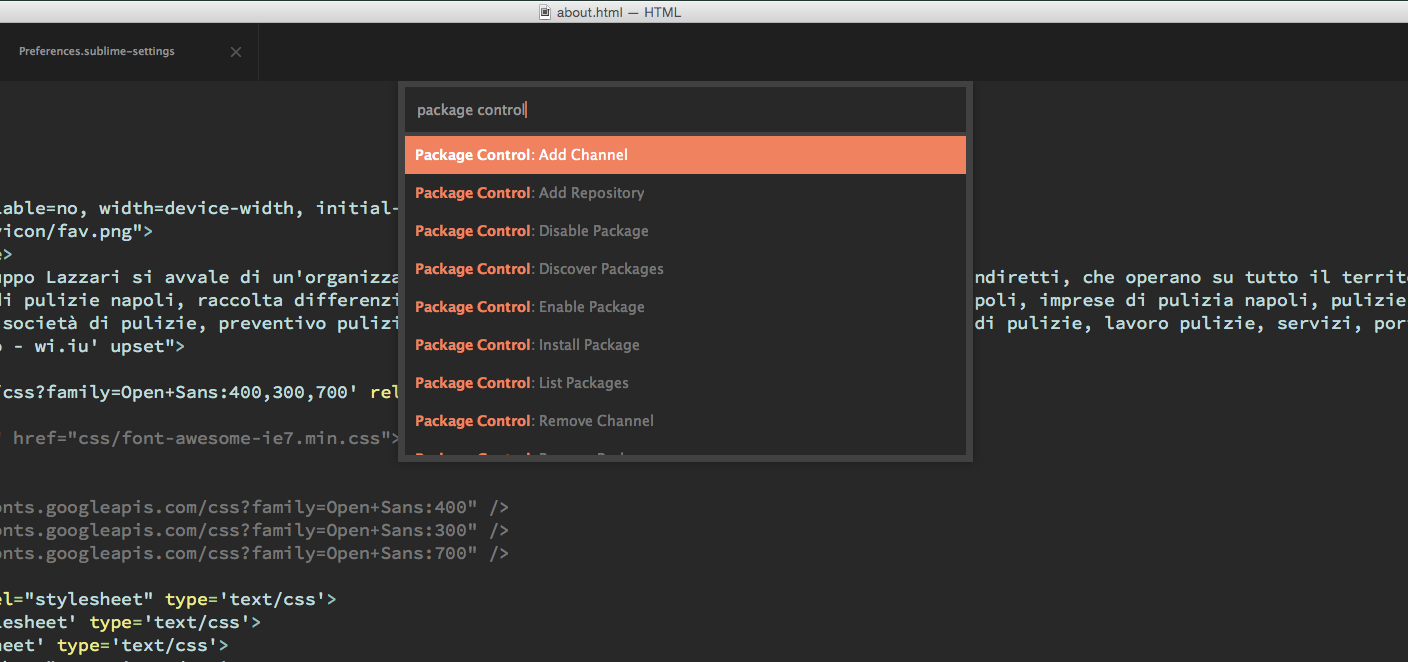1408x662 pixels.
Task: Open Package Control: Discover Packages
Action: tap(685, 269)
